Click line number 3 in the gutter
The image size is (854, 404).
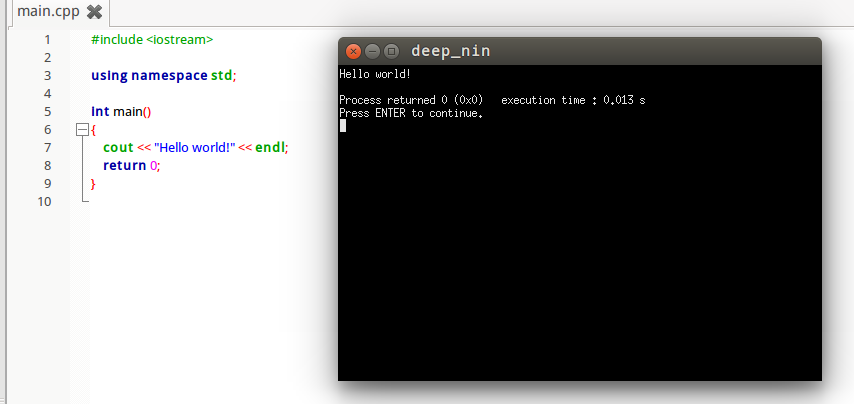pyautogui.click(x=47, y=76)
